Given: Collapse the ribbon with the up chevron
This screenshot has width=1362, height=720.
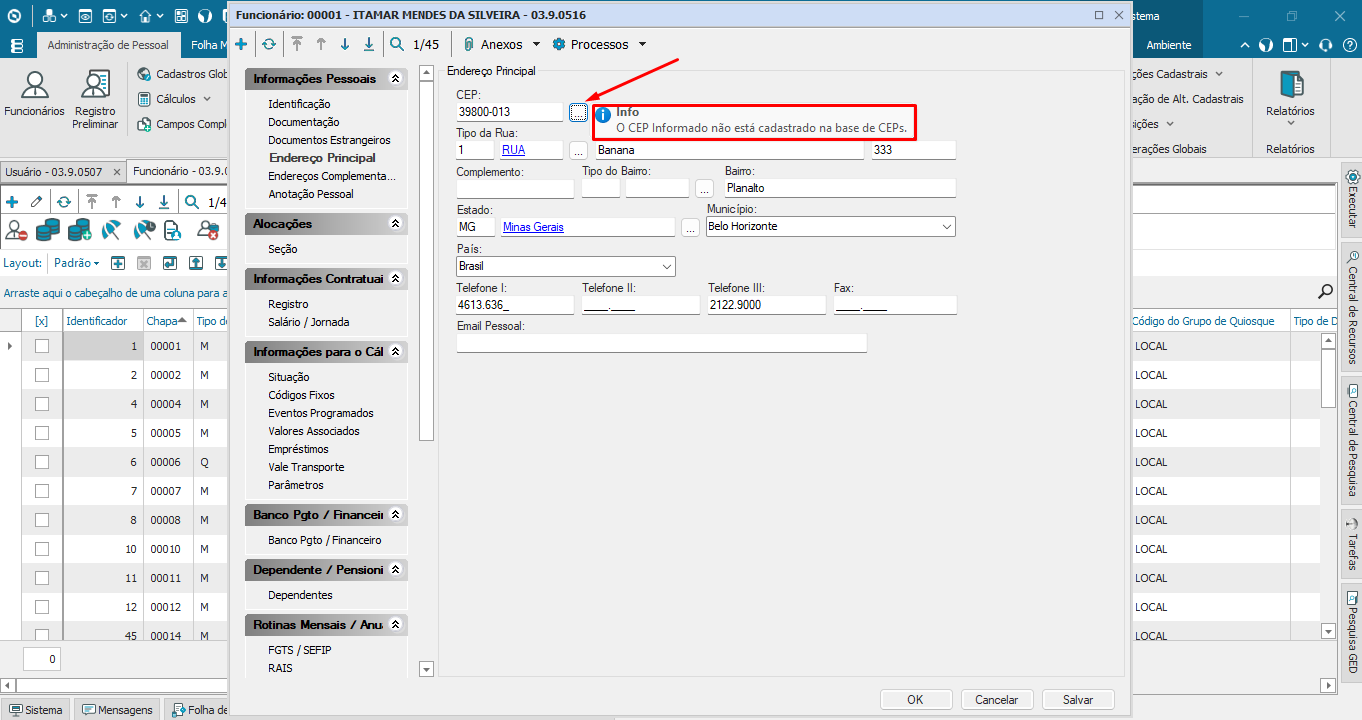Looking at the screenshot, I should [x=1245, y=45].
